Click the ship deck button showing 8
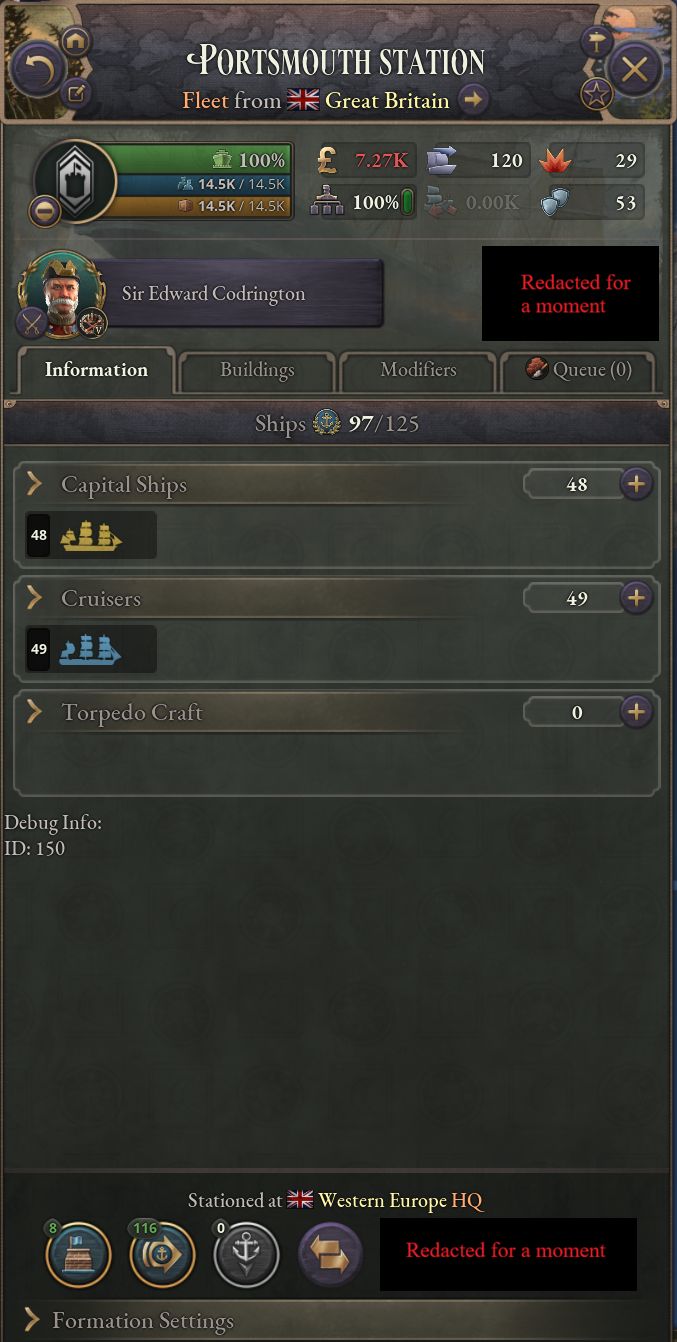Viewport: 677px width, 1342px height. (x=78, y=1254)
